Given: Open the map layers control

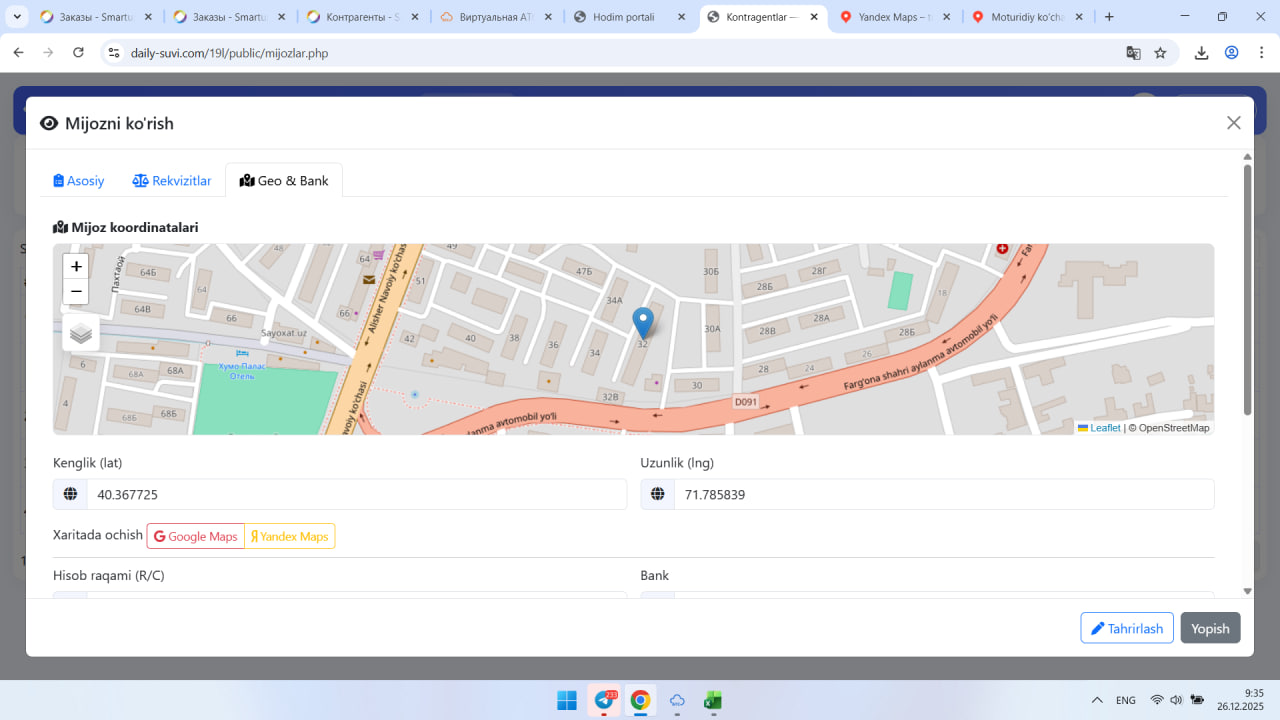Looking at the screenshot, I should (81, 334).
